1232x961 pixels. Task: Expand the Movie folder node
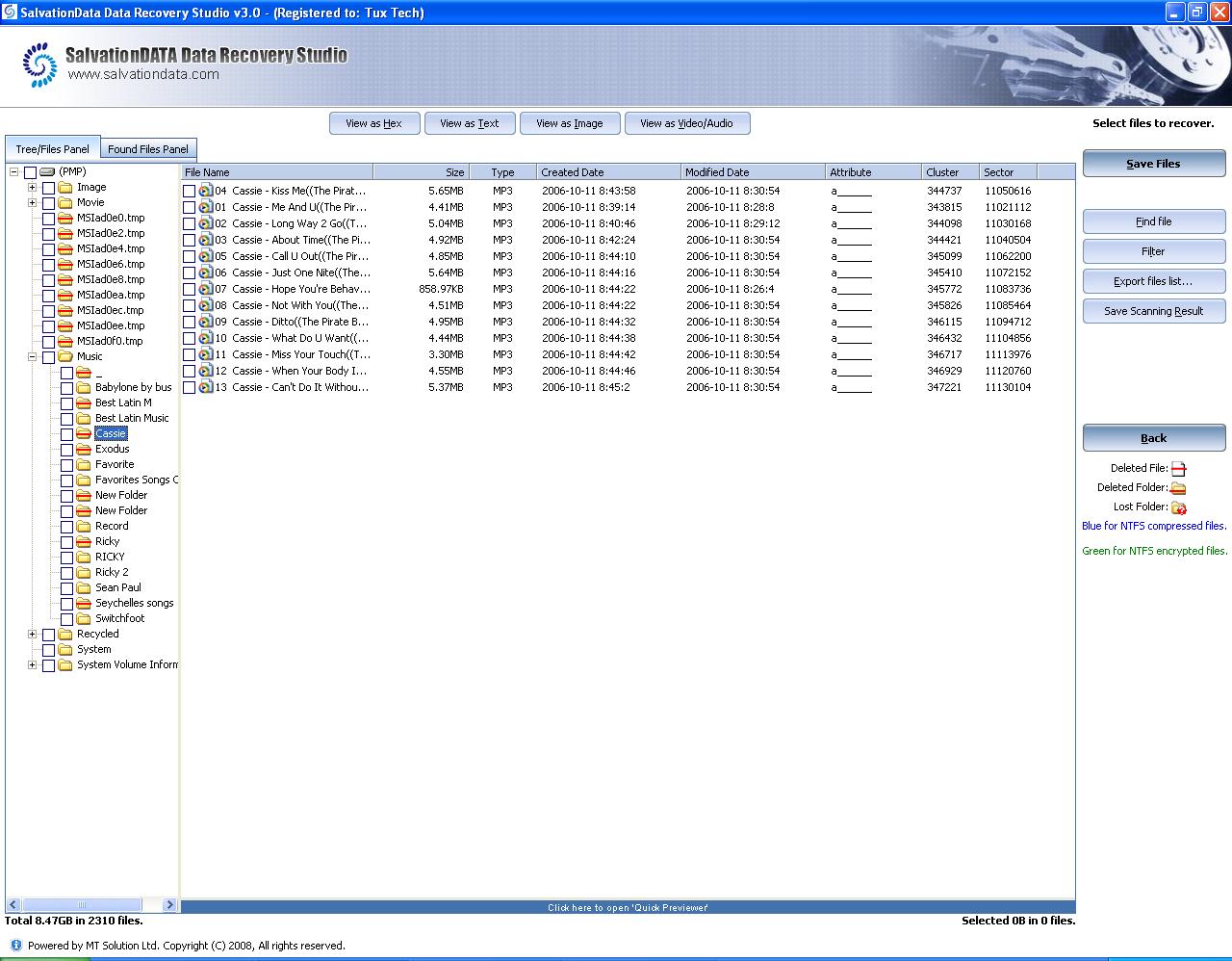pyautogui.click(x=32, y=203)
